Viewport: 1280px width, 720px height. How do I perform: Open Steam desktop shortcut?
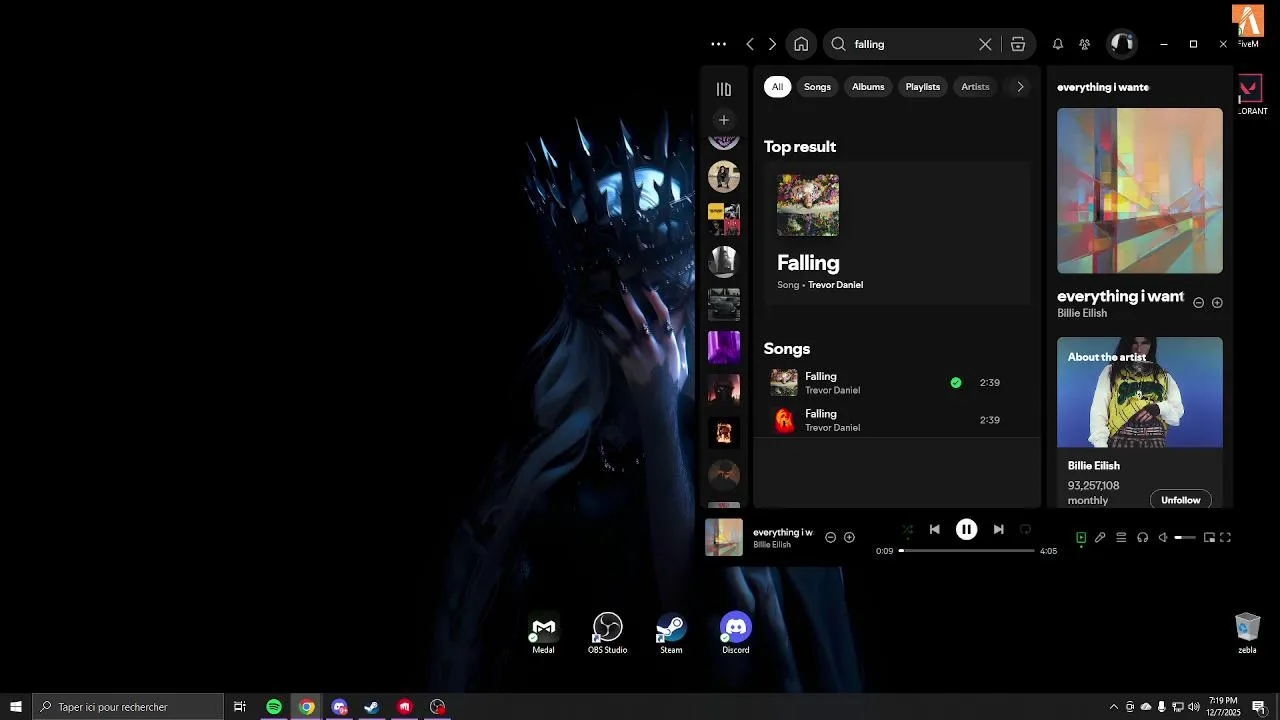(671, 634)
